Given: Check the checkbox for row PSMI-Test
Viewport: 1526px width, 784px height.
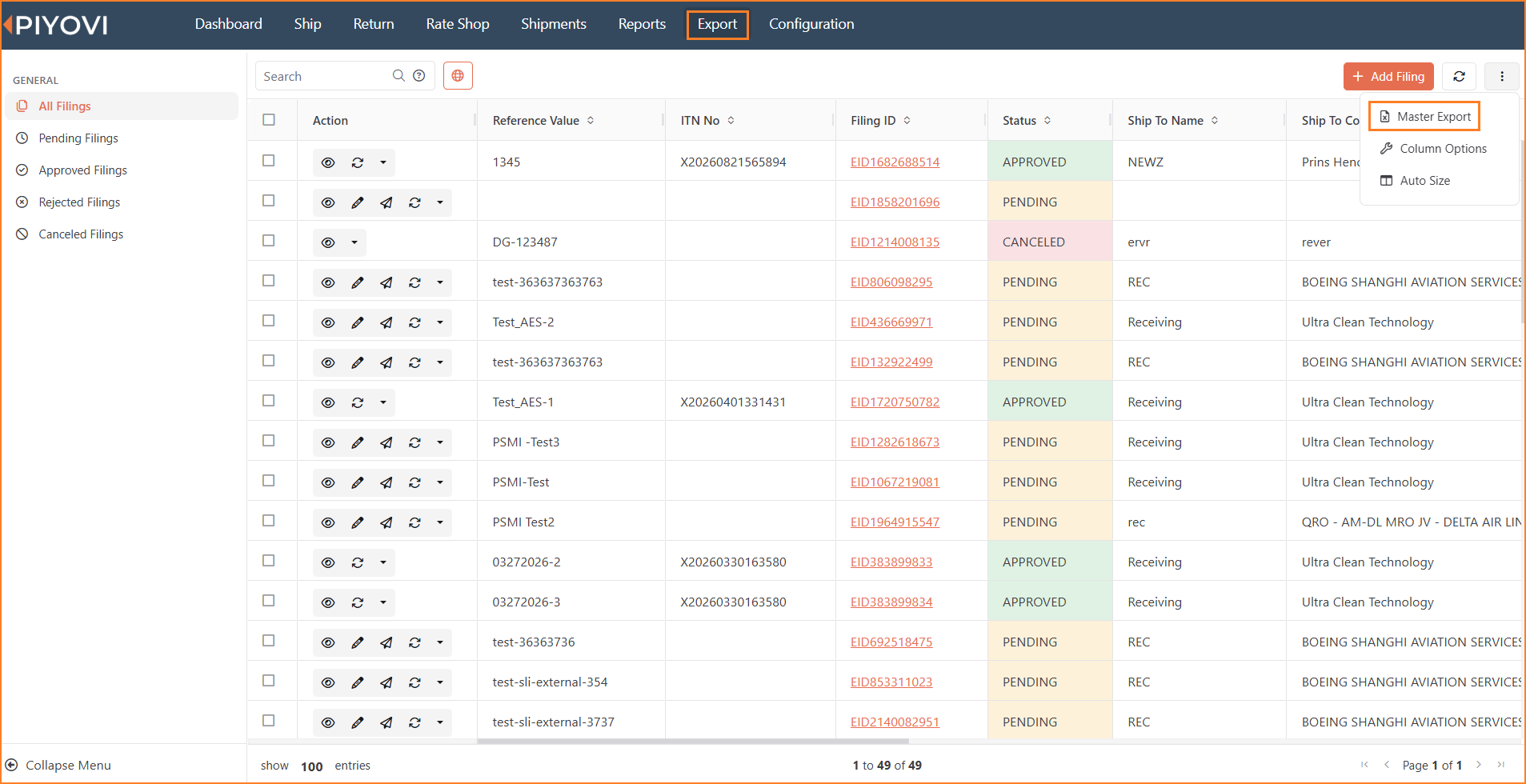Looking at the screenshot, I should (269, 481).
